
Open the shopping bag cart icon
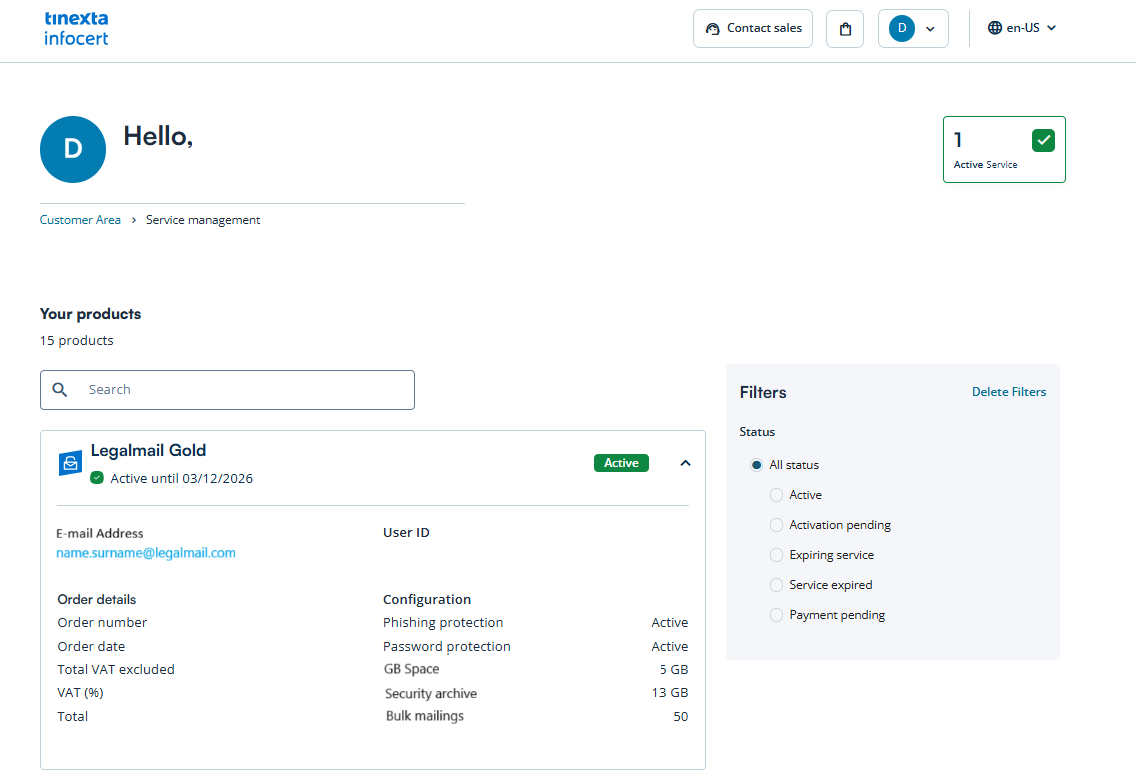coord(845,29)
